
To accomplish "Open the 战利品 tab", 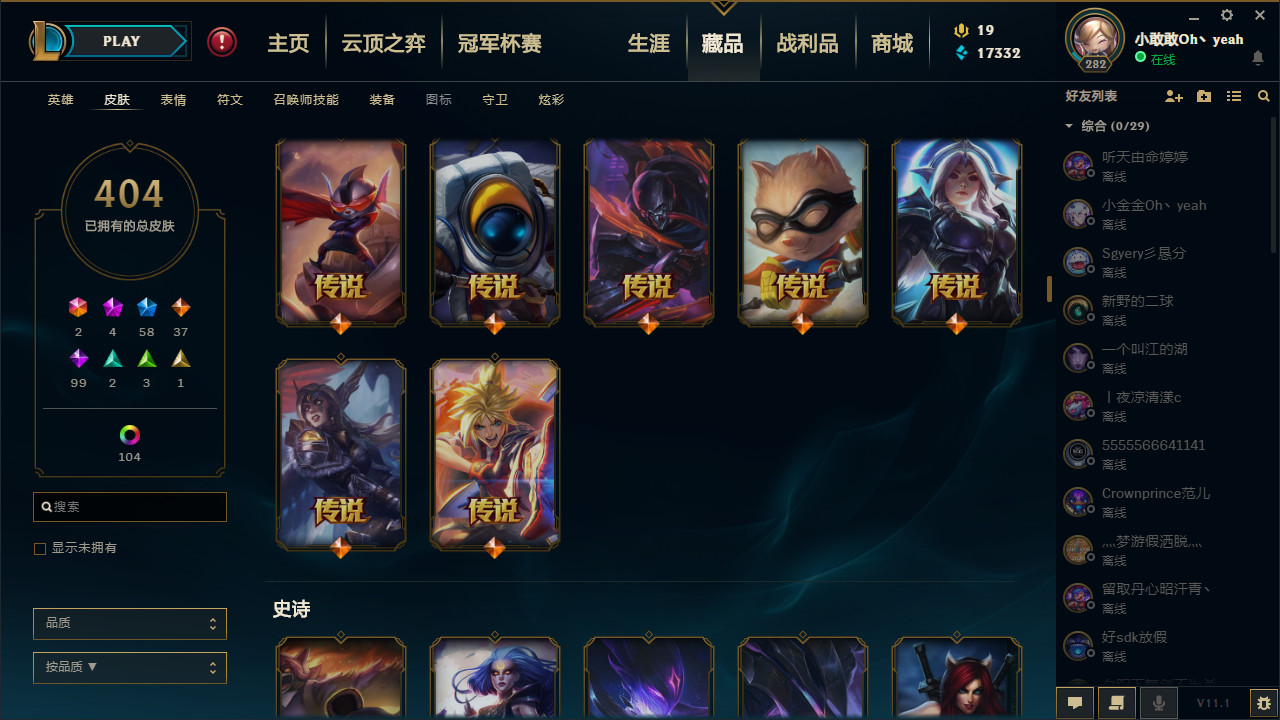I will coord(808,43).
